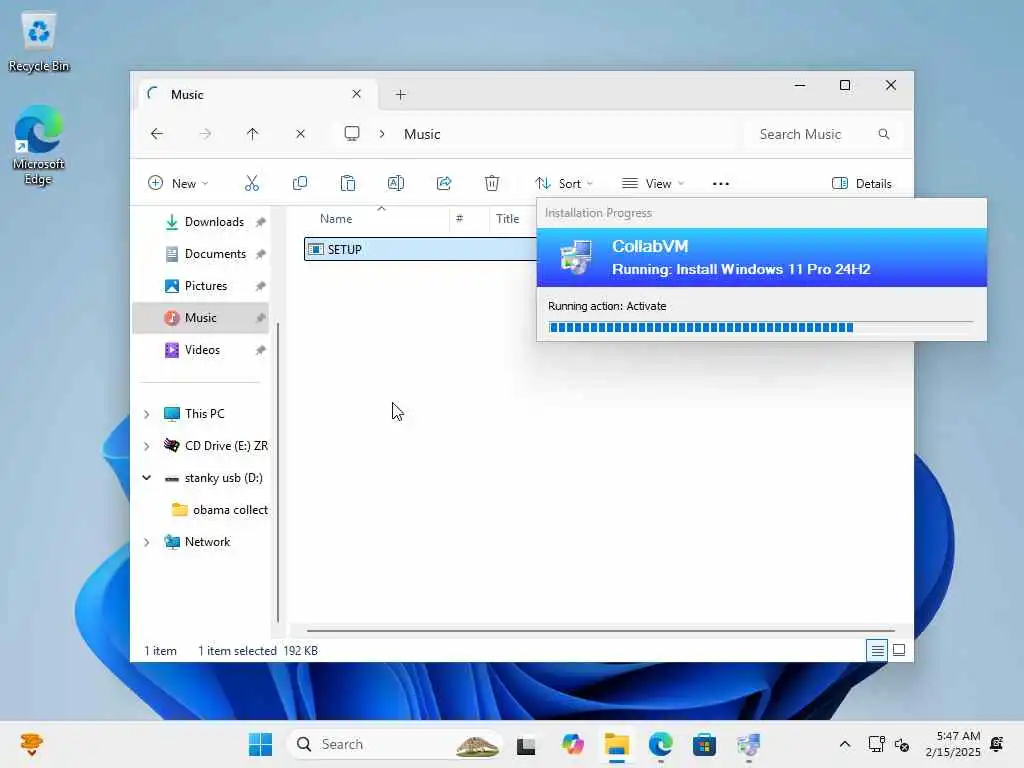
Task: Unpin Videos from Quick access
Action: (261, 350)
